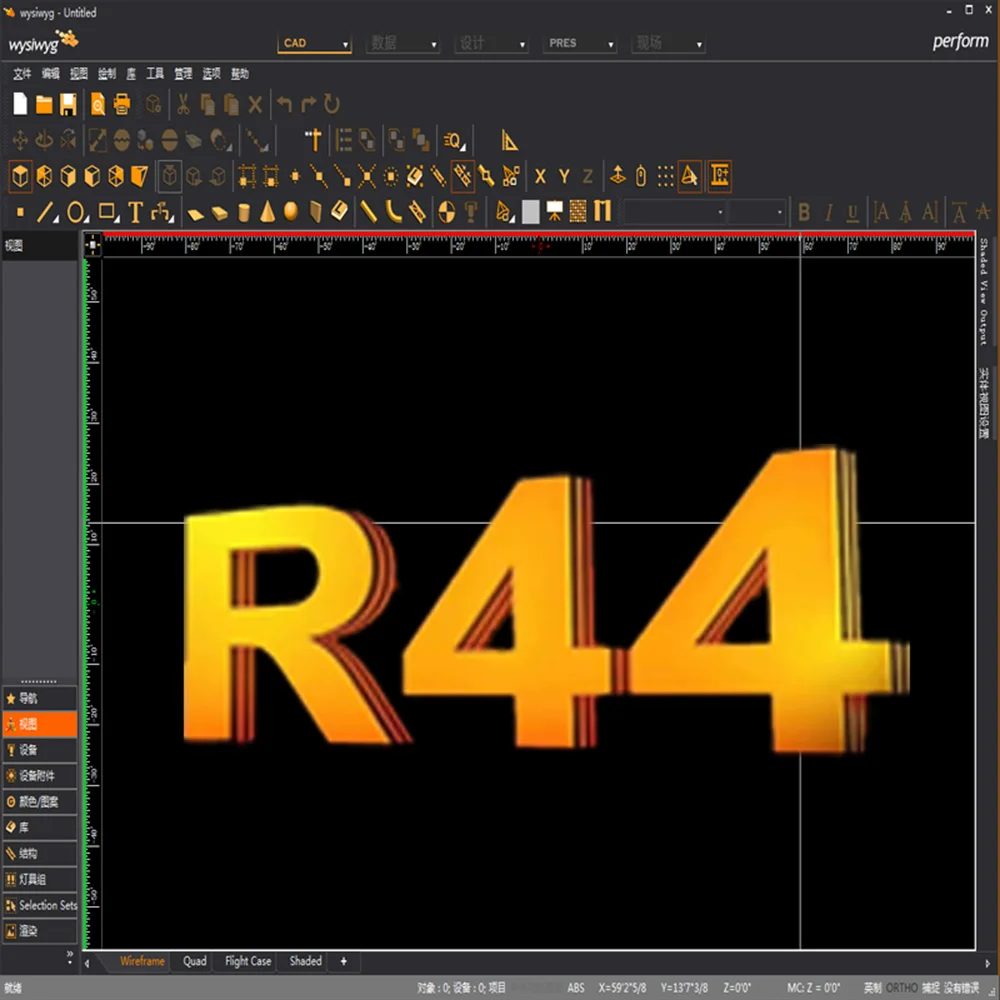
Task: Switch to the Flight Case tab
Action: [248, 961]
